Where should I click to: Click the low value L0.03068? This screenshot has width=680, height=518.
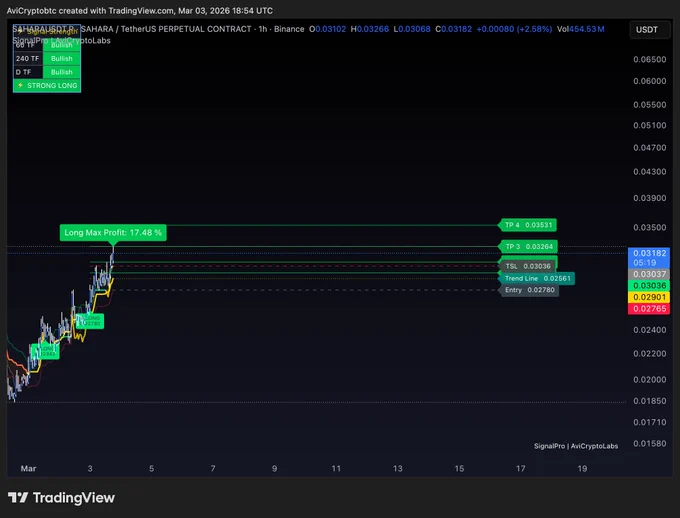pyautogui.click(x=412, y=29)
